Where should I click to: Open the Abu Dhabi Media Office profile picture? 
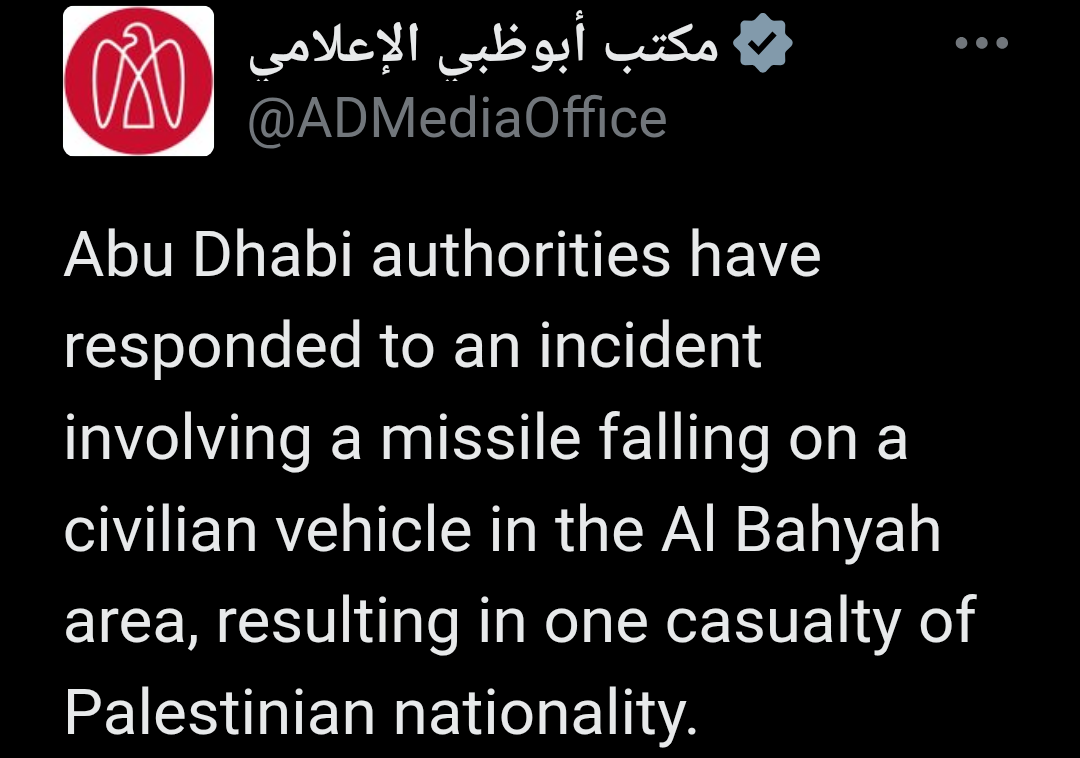point(139,81)
